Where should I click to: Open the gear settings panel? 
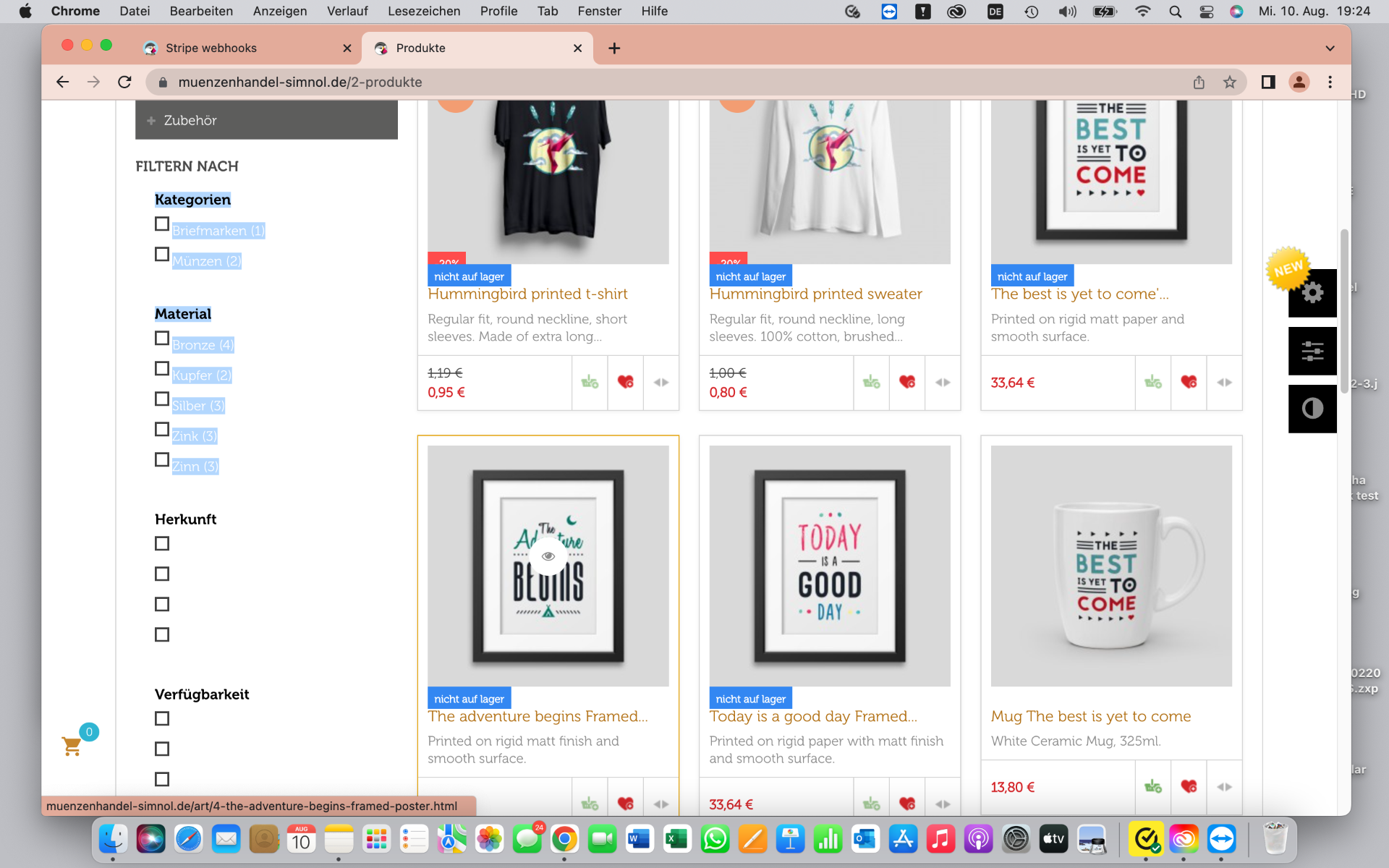tap(1312, 293)
